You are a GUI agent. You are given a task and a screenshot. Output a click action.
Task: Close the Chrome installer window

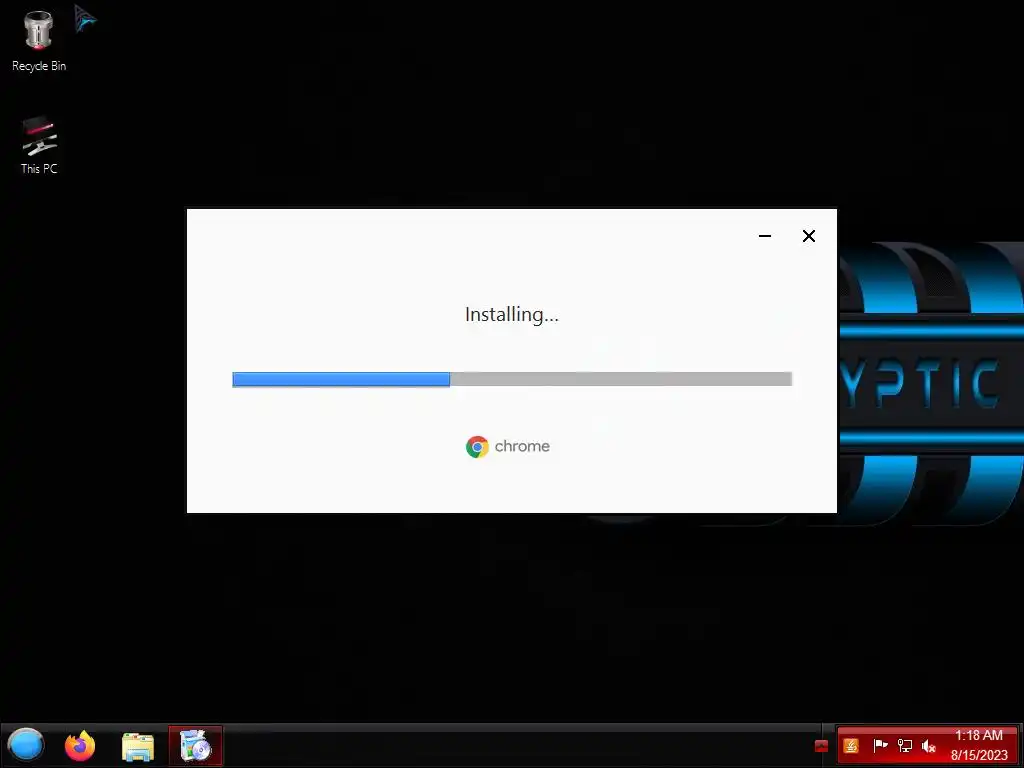(808, 236)
